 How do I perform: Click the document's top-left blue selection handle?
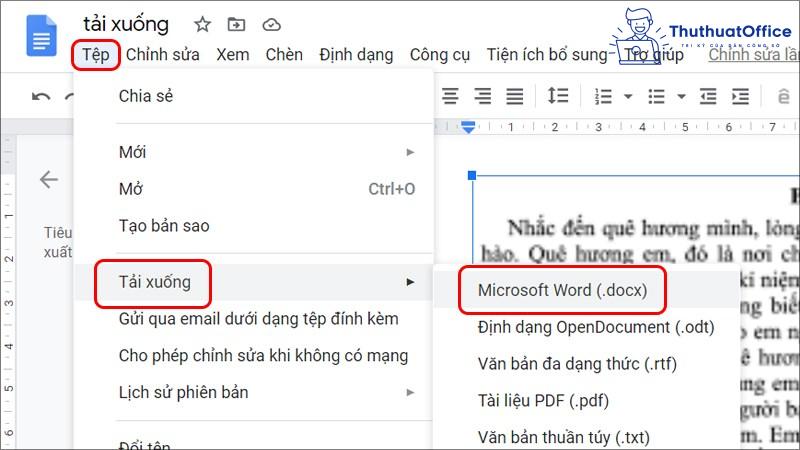coord(472,176)
